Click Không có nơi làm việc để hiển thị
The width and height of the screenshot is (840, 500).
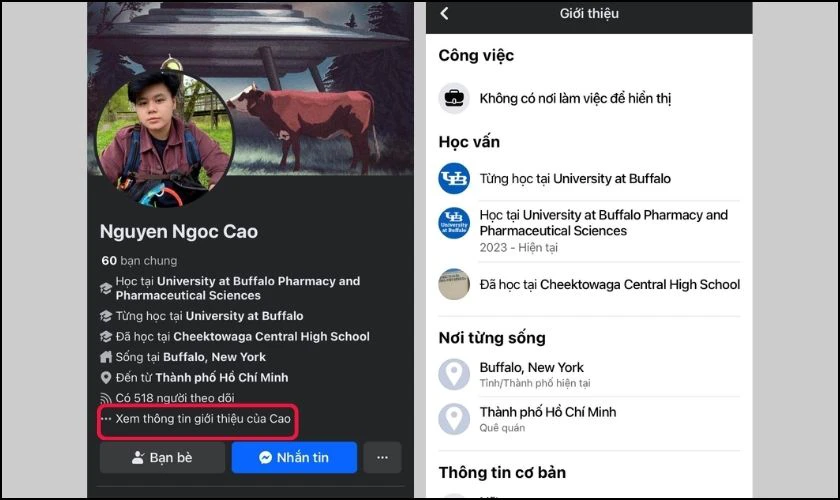pos(575,99)
